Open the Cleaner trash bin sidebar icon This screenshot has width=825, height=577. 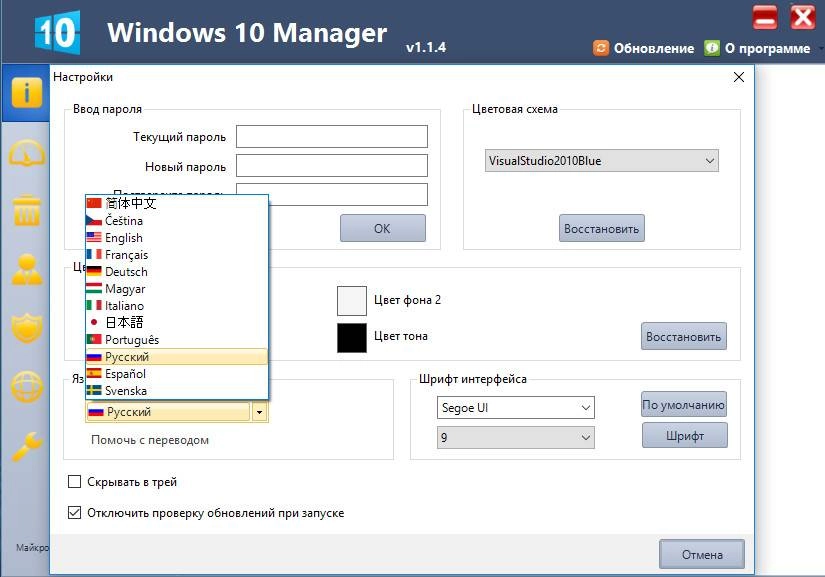[26, 210]
